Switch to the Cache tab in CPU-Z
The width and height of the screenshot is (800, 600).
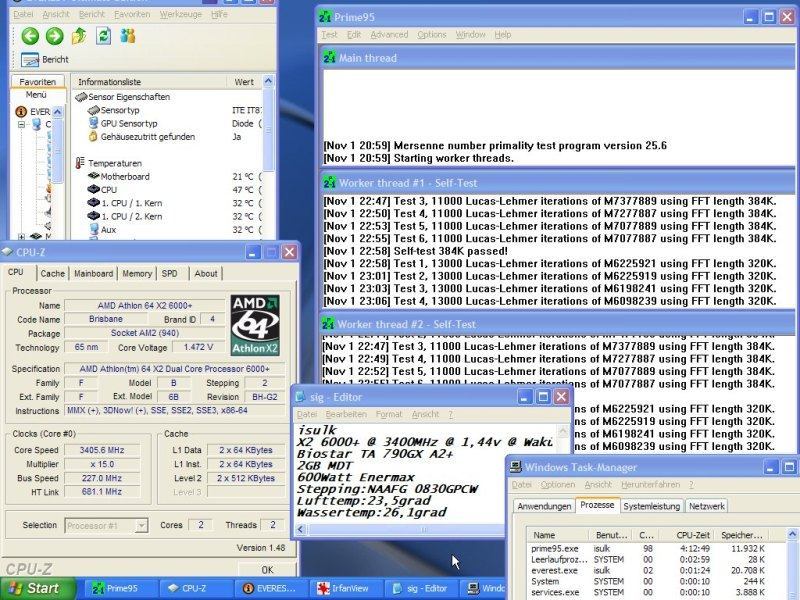point(53,273)
